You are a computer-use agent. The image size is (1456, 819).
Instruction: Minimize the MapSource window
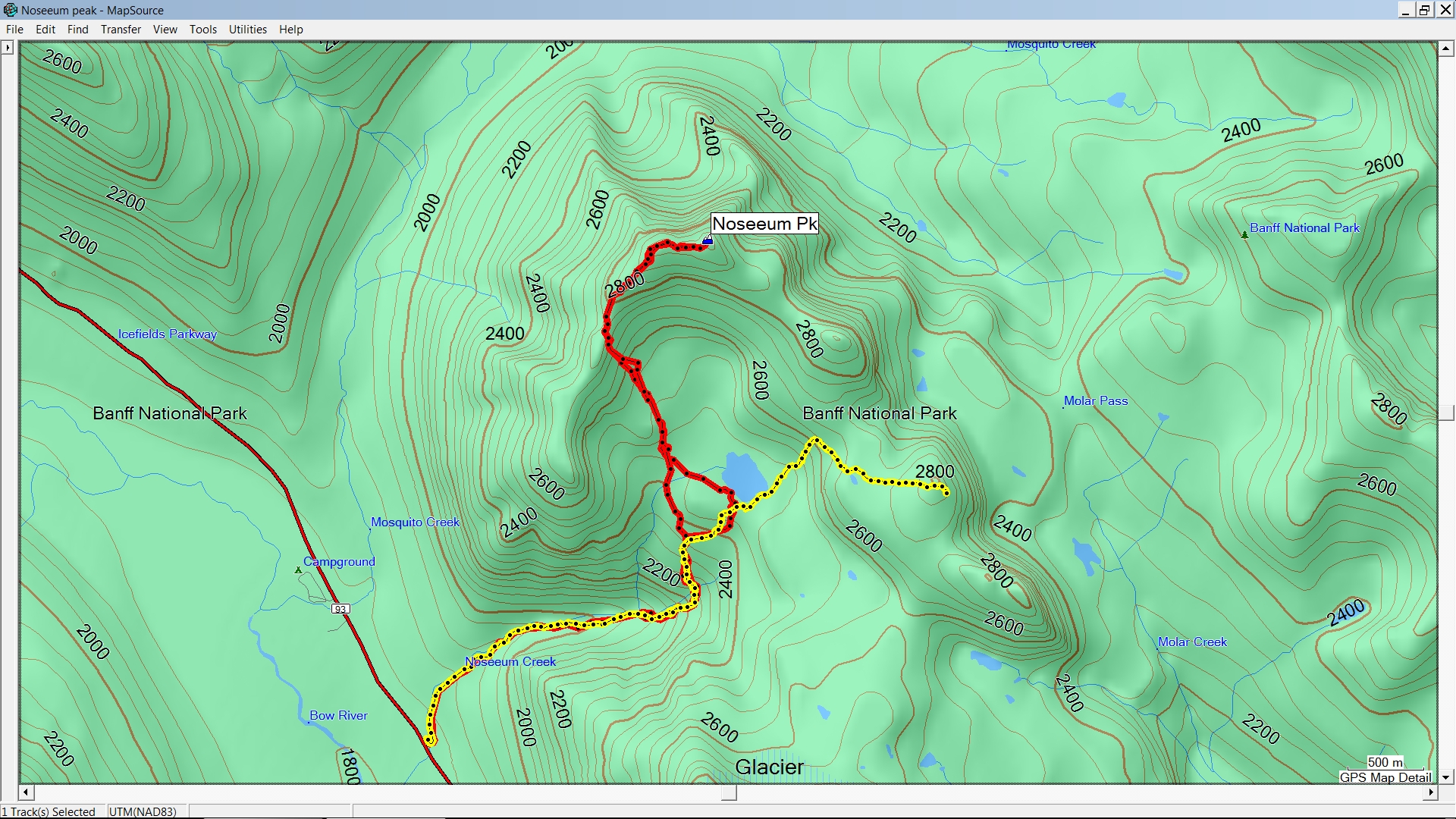click(x=1406, y=10)
